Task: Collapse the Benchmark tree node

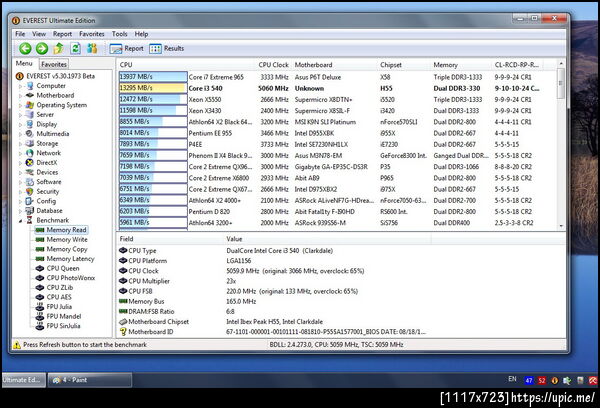Action: 21,220
